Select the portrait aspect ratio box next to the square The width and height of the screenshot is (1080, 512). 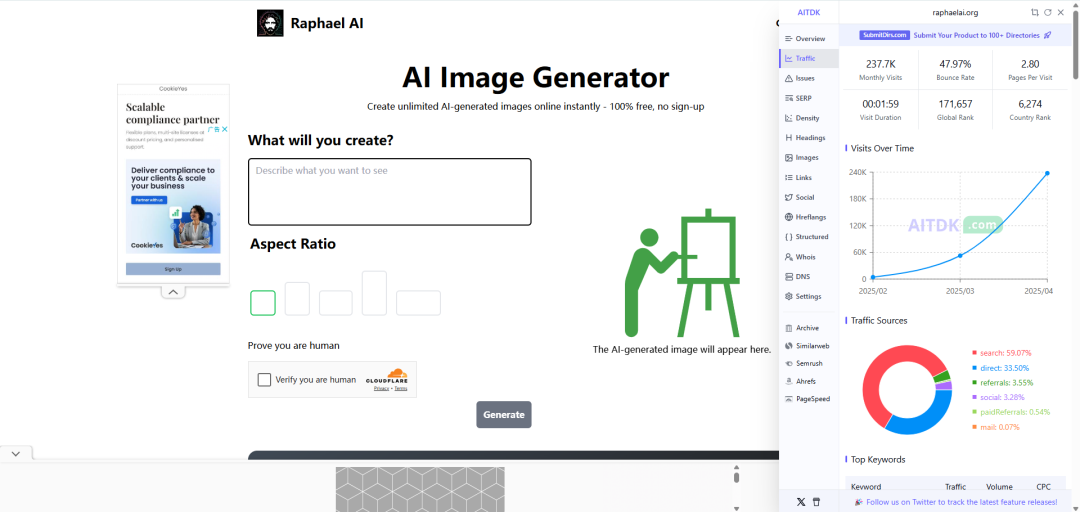pos(298,299)
